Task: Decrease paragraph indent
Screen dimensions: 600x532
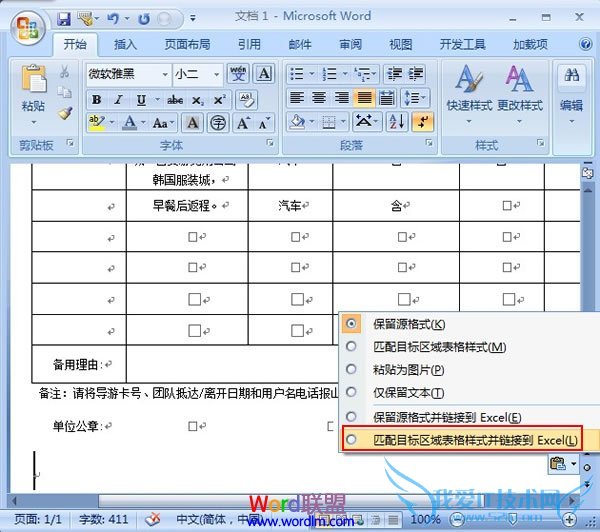Action: point(394,73)
